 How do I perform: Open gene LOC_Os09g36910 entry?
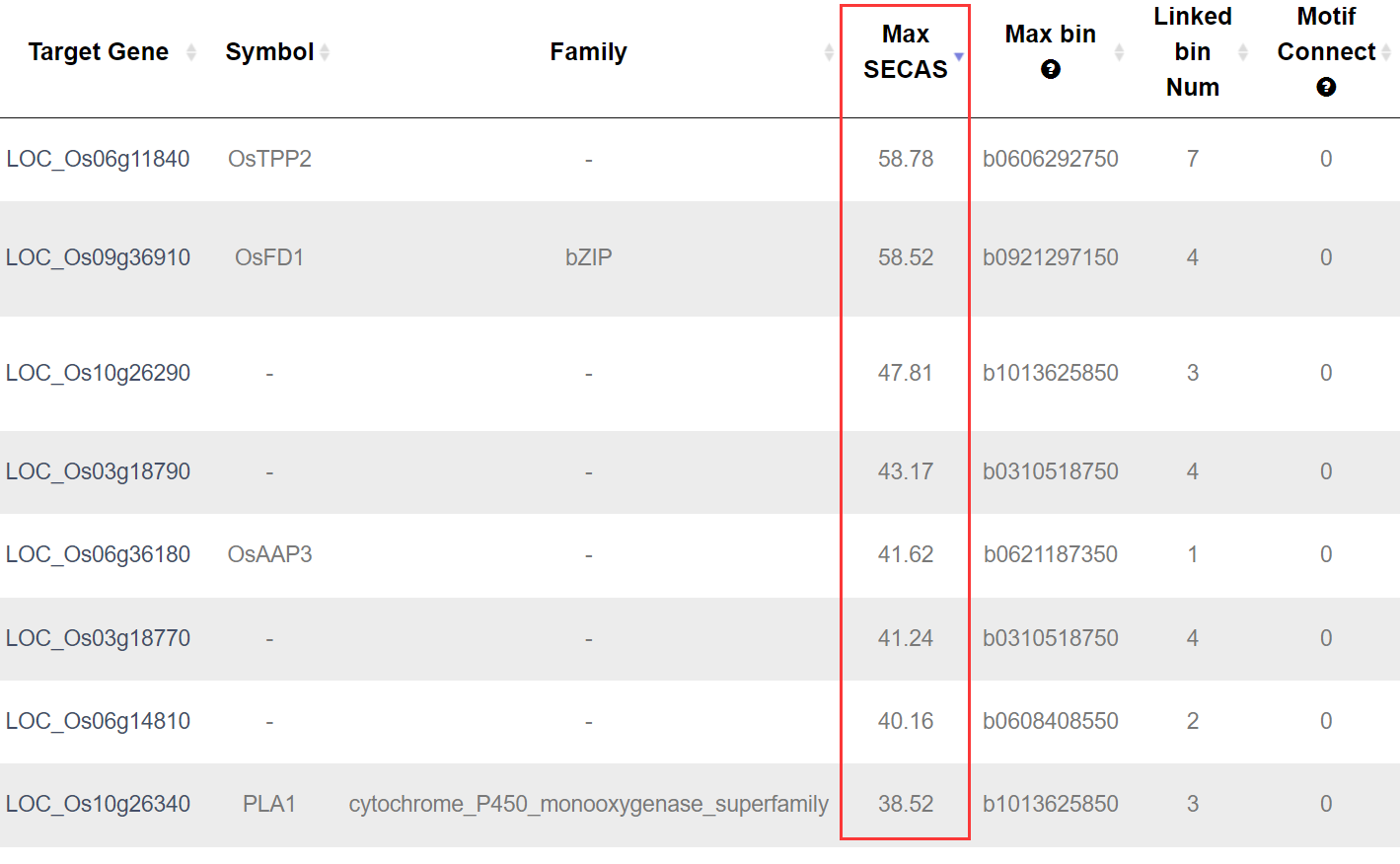pyautogui.click(x=98, y=257)
